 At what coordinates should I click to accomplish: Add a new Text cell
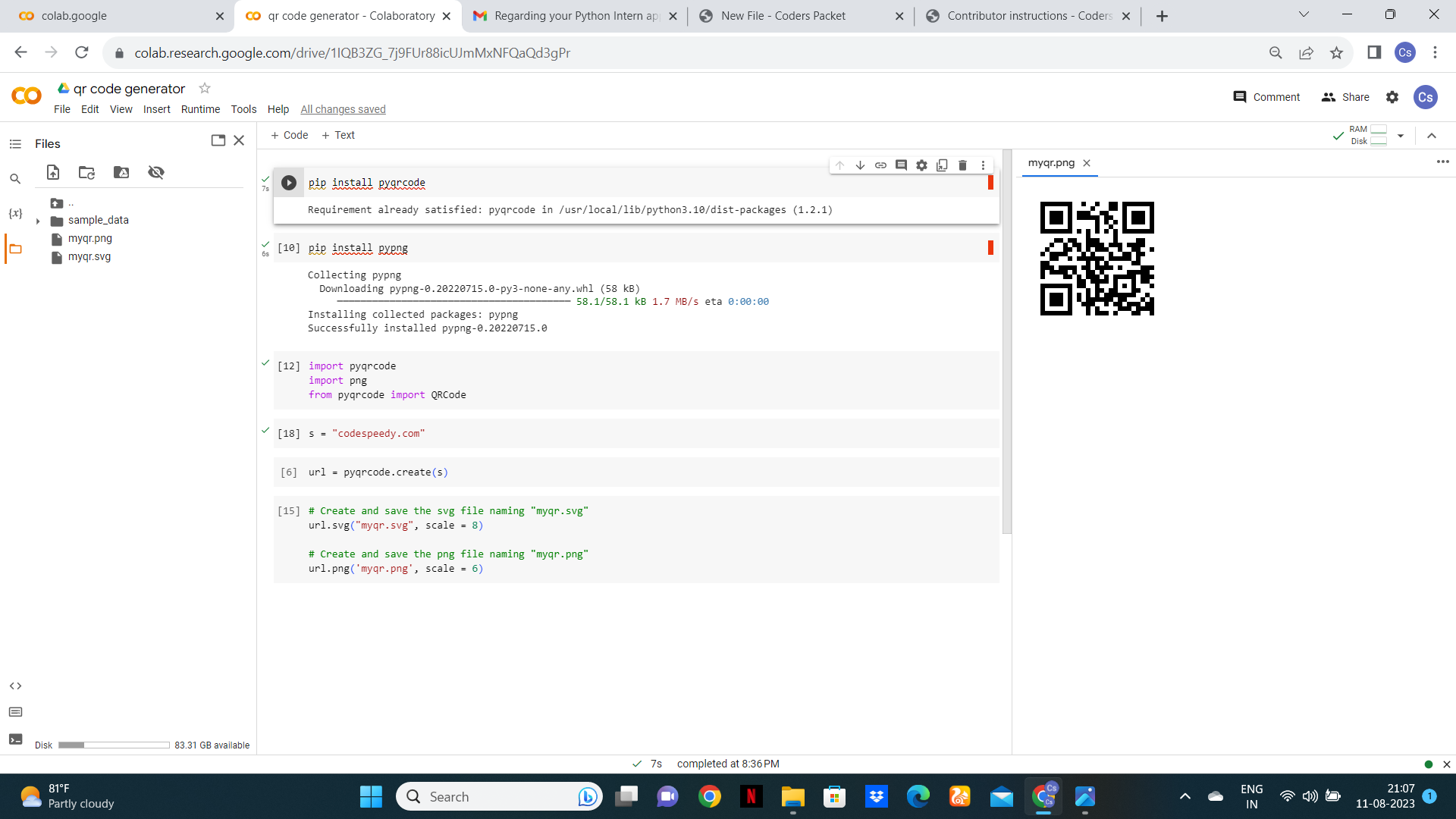[338, 135]
